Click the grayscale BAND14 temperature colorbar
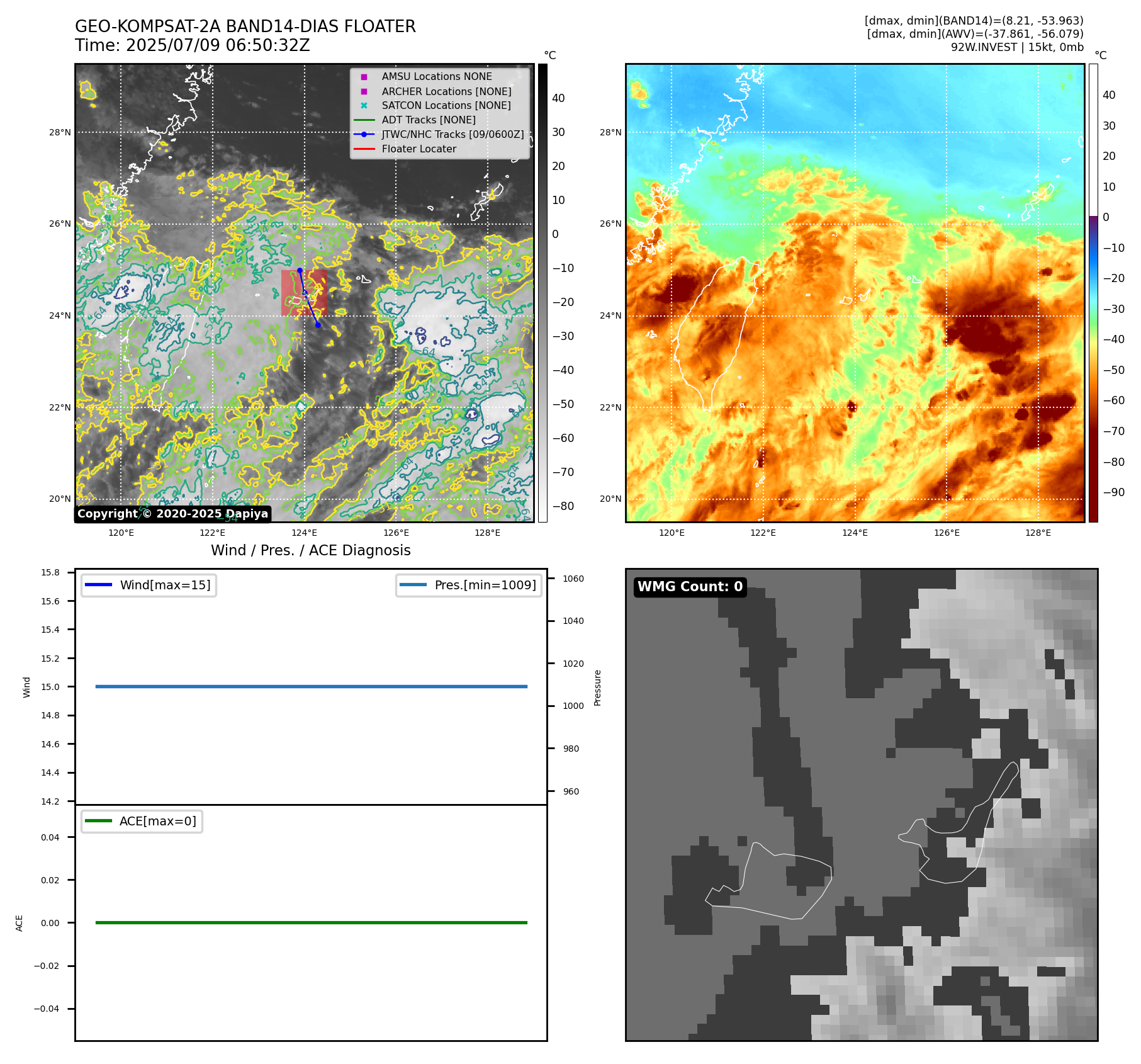Screen dimensions: 1141x1064 tap(542, 293)
